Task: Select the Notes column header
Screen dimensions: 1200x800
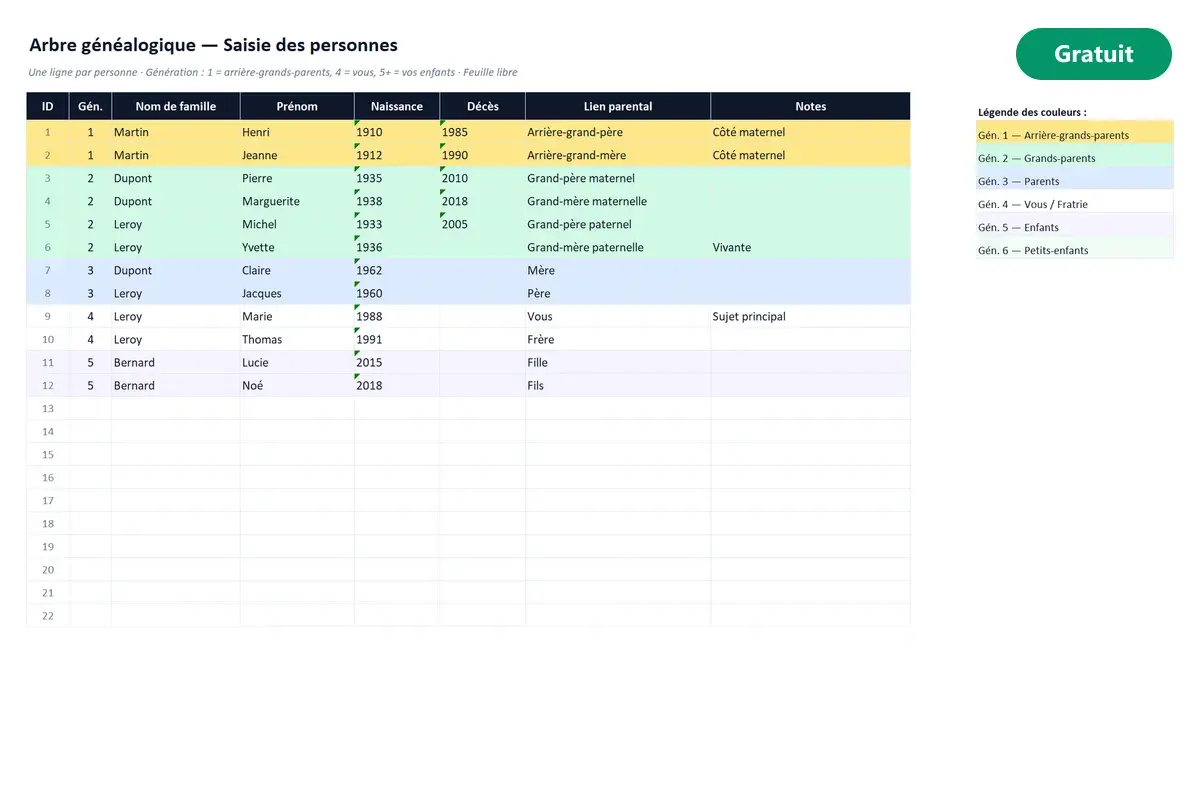Action: (x=811, y=106)
